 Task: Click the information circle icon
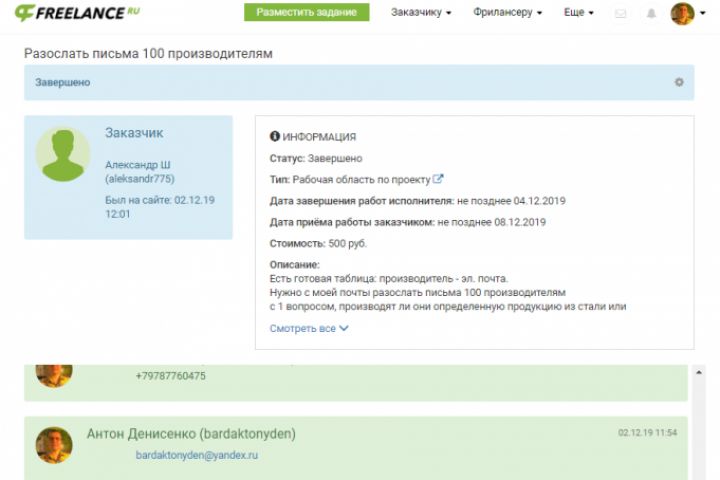pos(275,136)
